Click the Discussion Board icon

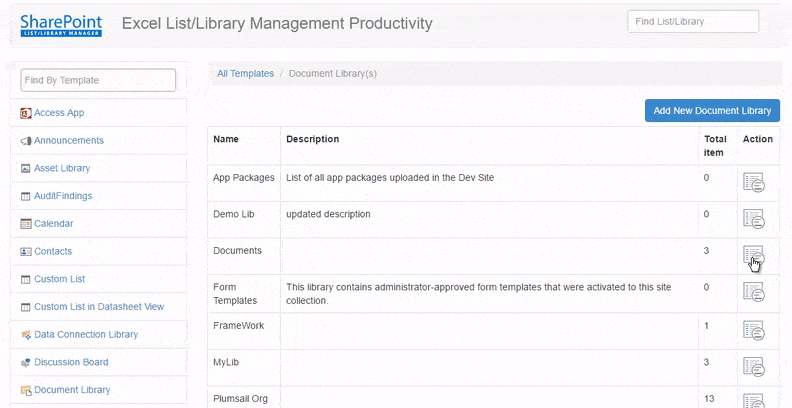[x=26, y=363]
